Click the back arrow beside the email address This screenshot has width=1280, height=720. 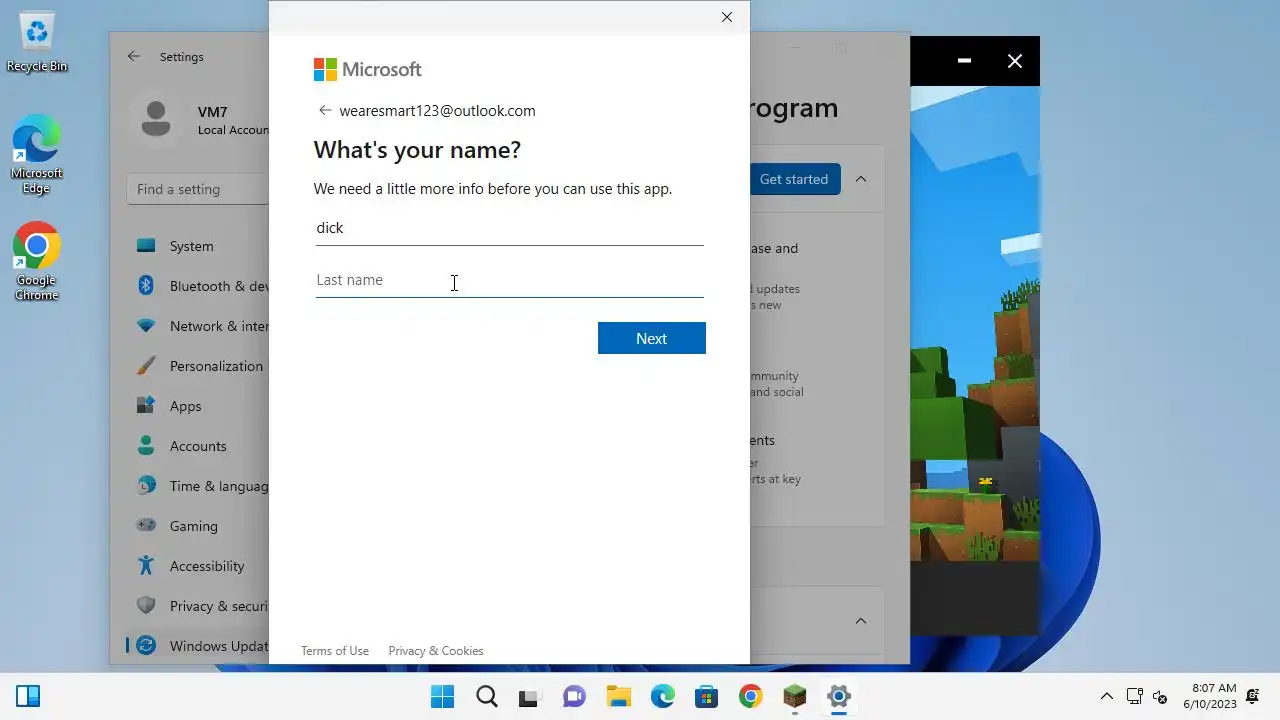coord(324,111)
